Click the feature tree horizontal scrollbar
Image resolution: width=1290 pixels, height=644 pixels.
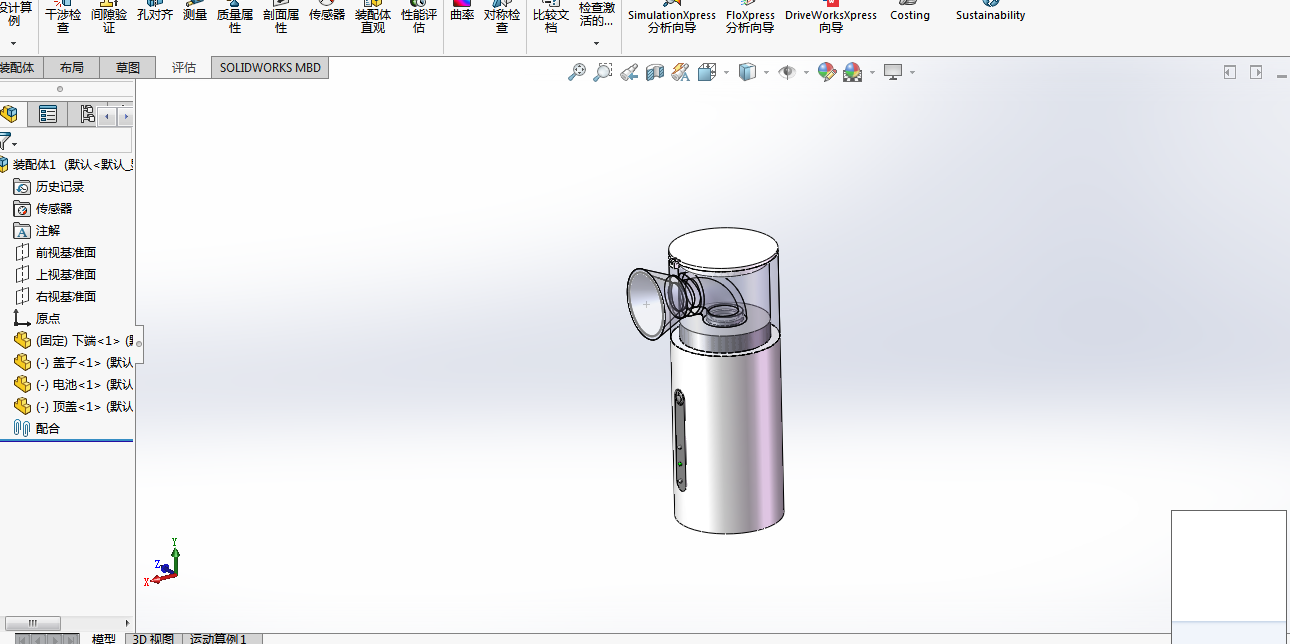pos(33,623)
